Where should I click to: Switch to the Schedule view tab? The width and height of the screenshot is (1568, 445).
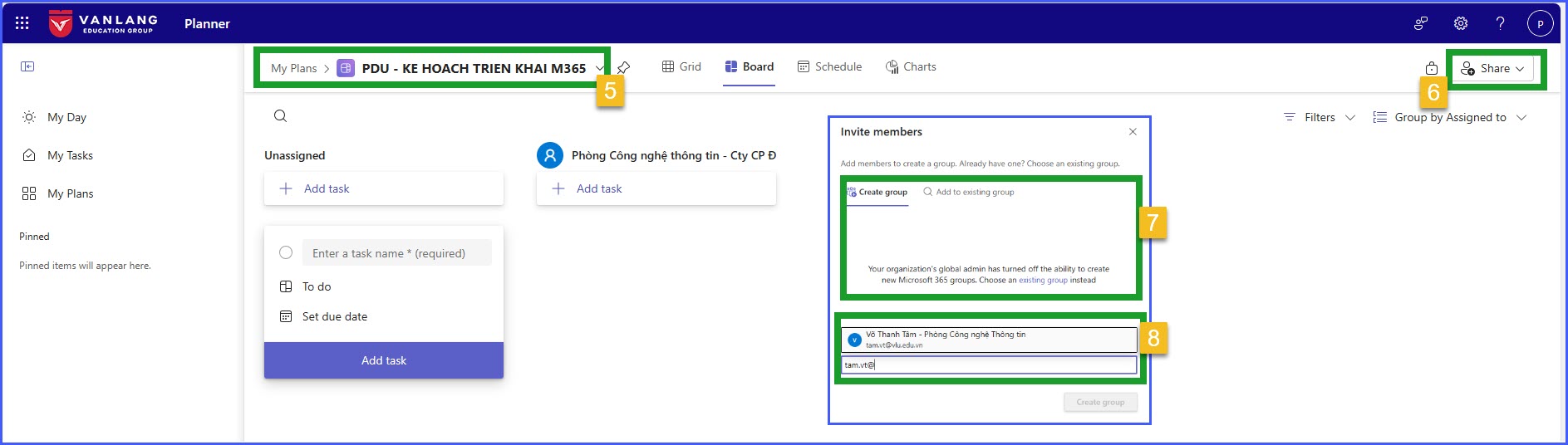[x=829, y=66]
